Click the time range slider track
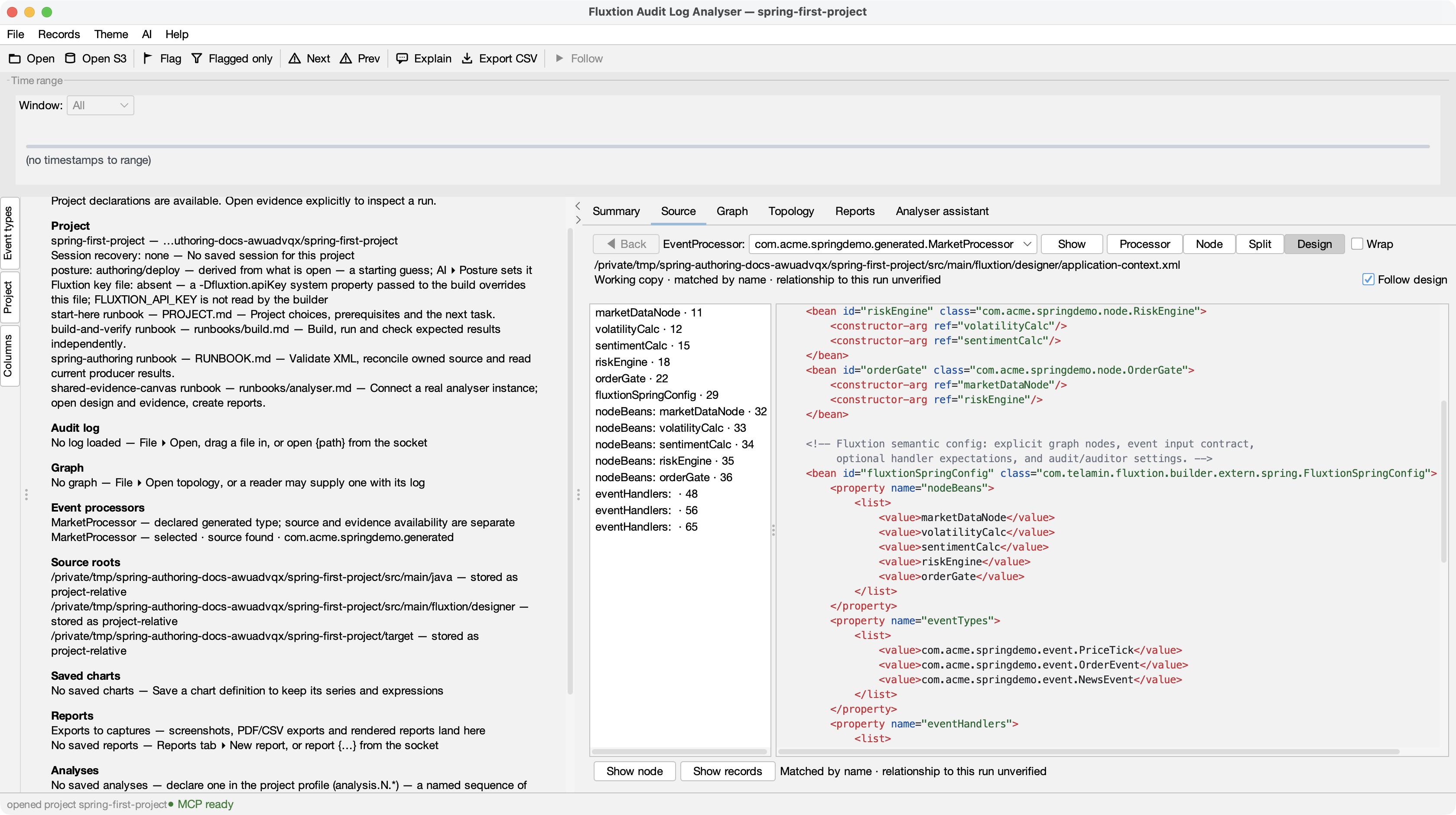 click(x=728, y=146)
